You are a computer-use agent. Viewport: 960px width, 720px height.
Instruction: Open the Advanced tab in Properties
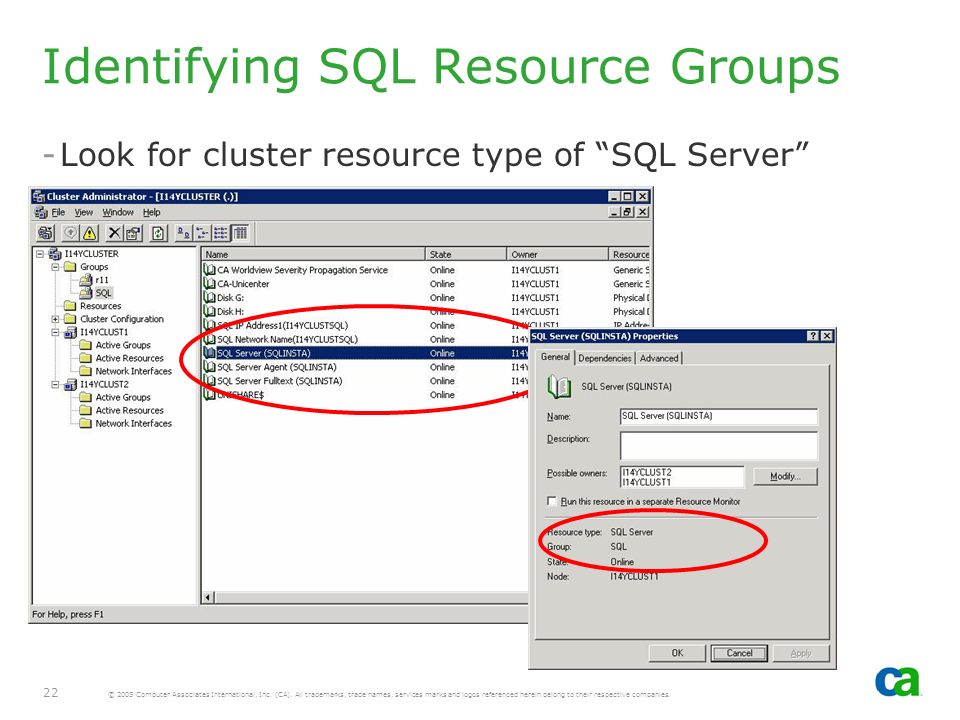point(659,358)
